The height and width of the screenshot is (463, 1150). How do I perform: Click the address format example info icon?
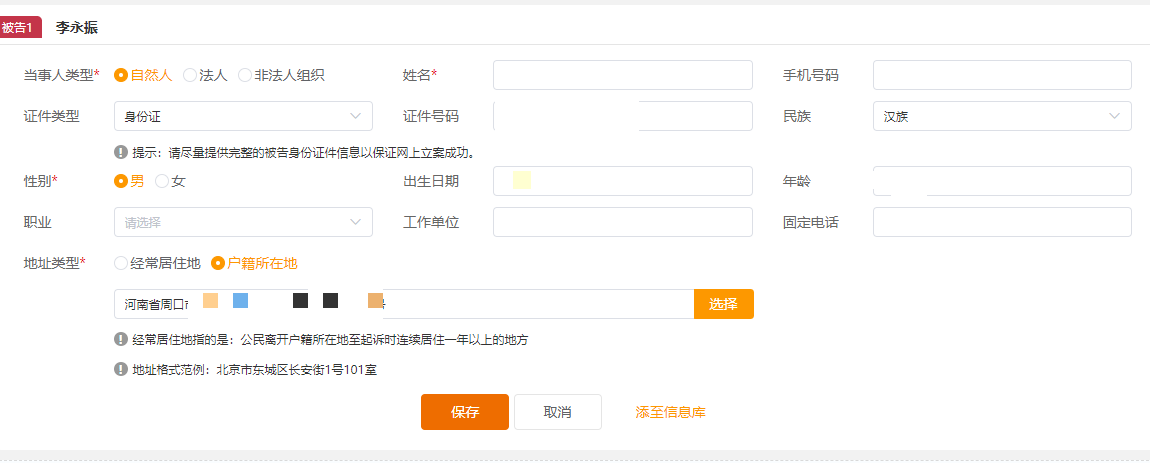(x=121, y=369)
